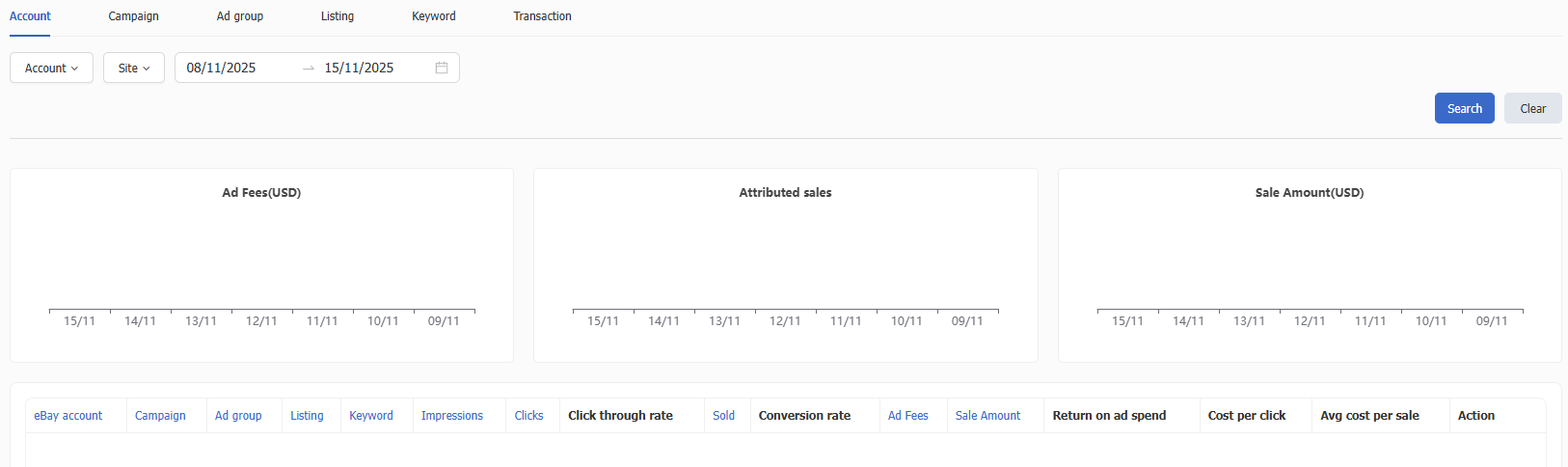The image size is (1568, 467).
Task: Sort table by Impressions column
Action: tap(452, 416)
